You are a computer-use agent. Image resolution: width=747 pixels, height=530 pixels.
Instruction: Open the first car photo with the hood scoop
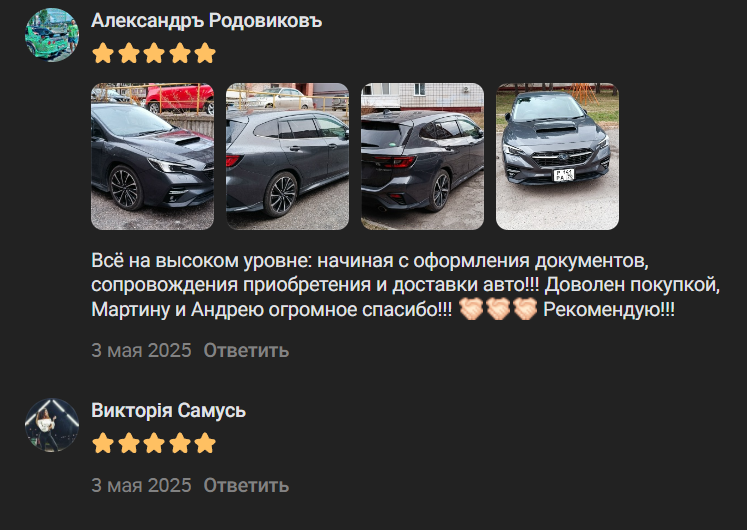click(x=152, y=157)
